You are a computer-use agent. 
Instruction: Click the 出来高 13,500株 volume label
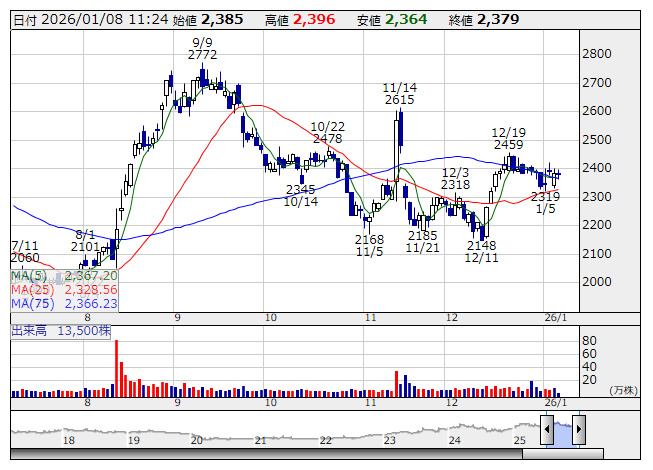pyautogui.click(x=61, y=331)
